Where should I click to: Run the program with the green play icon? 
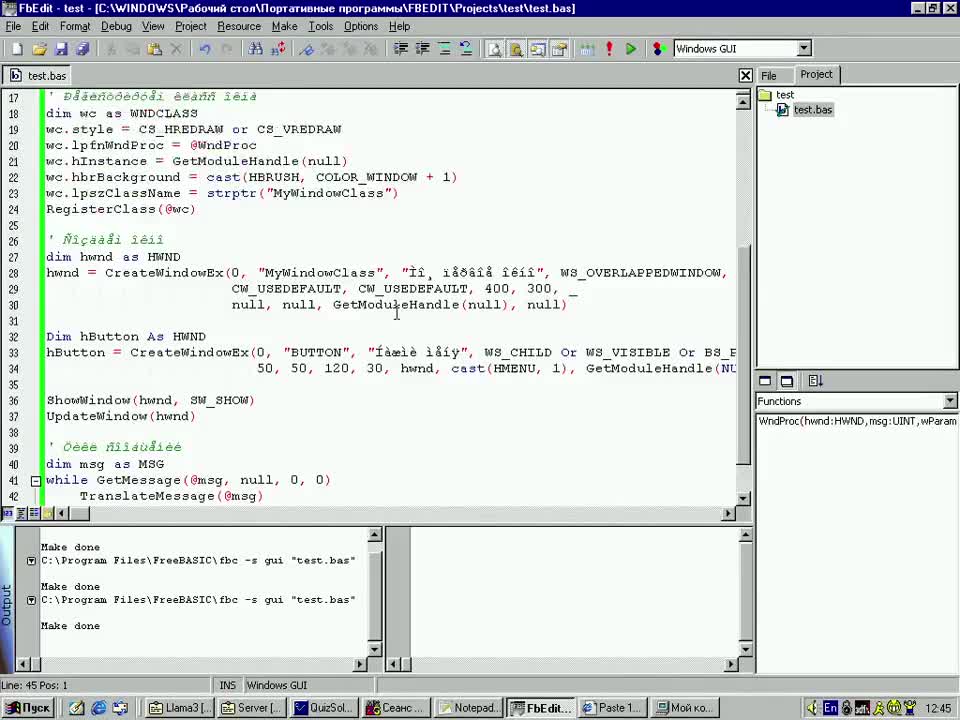631,48
